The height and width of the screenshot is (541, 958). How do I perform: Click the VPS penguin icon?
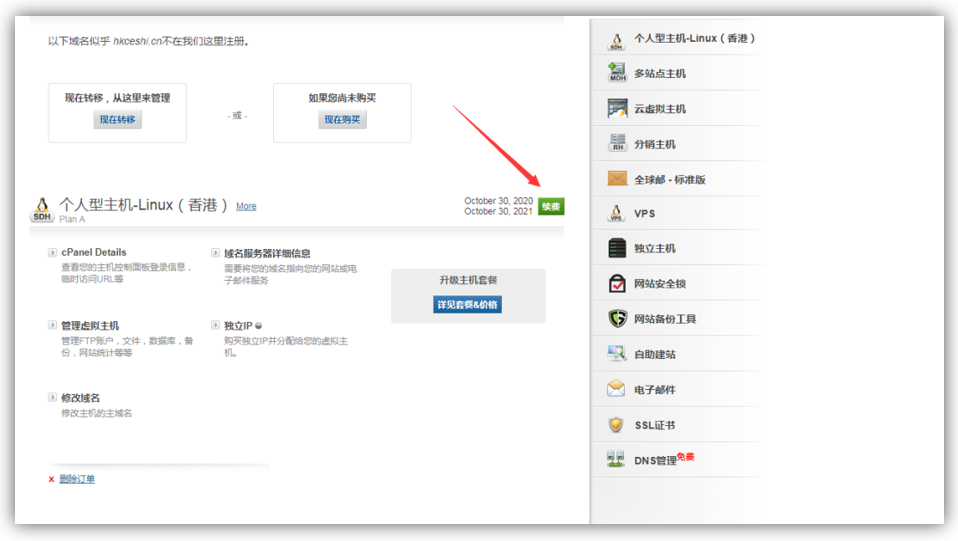click(616, 213)
